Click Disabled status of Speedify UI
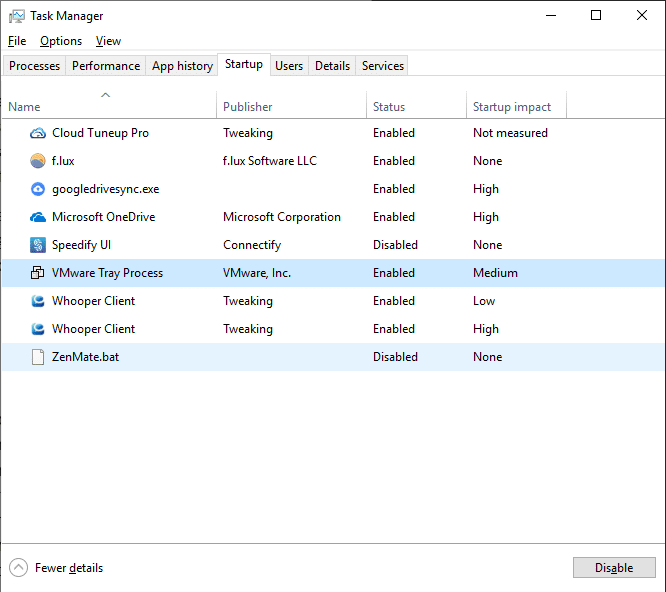The image size is (666, 592). pos(395,245)
